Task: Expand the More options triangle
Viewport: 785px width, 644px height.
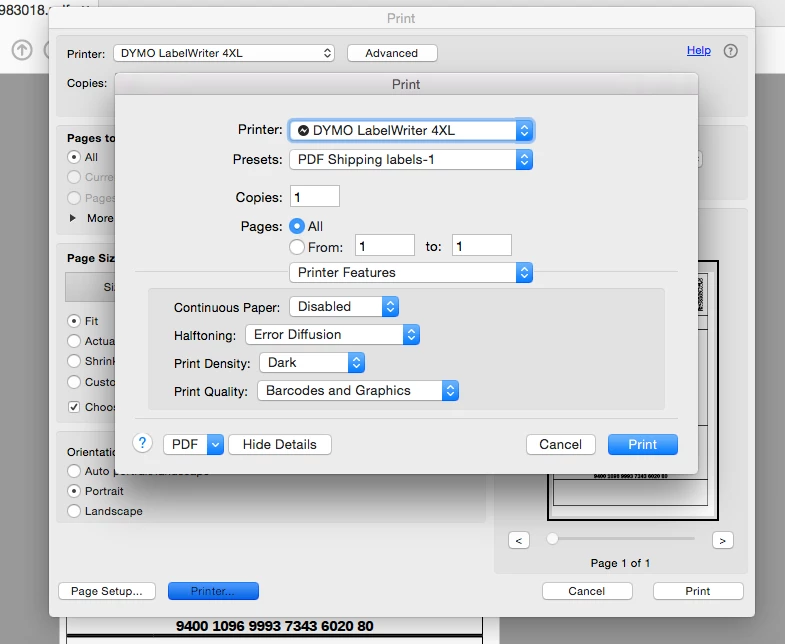Action: click(x=73, y=218)
